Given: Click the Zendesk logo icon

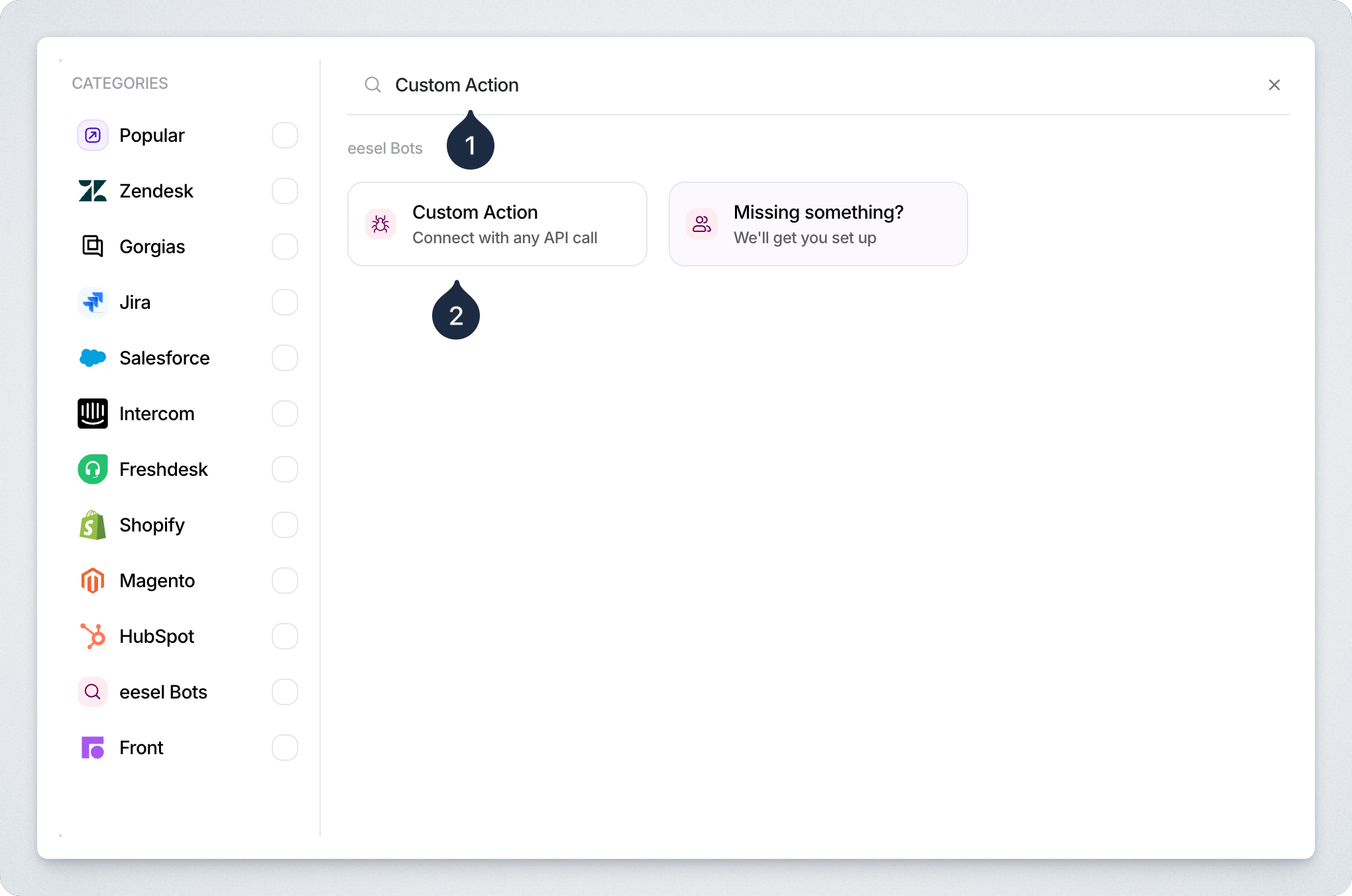Looking at the screenshot, I should pos(93,191).
